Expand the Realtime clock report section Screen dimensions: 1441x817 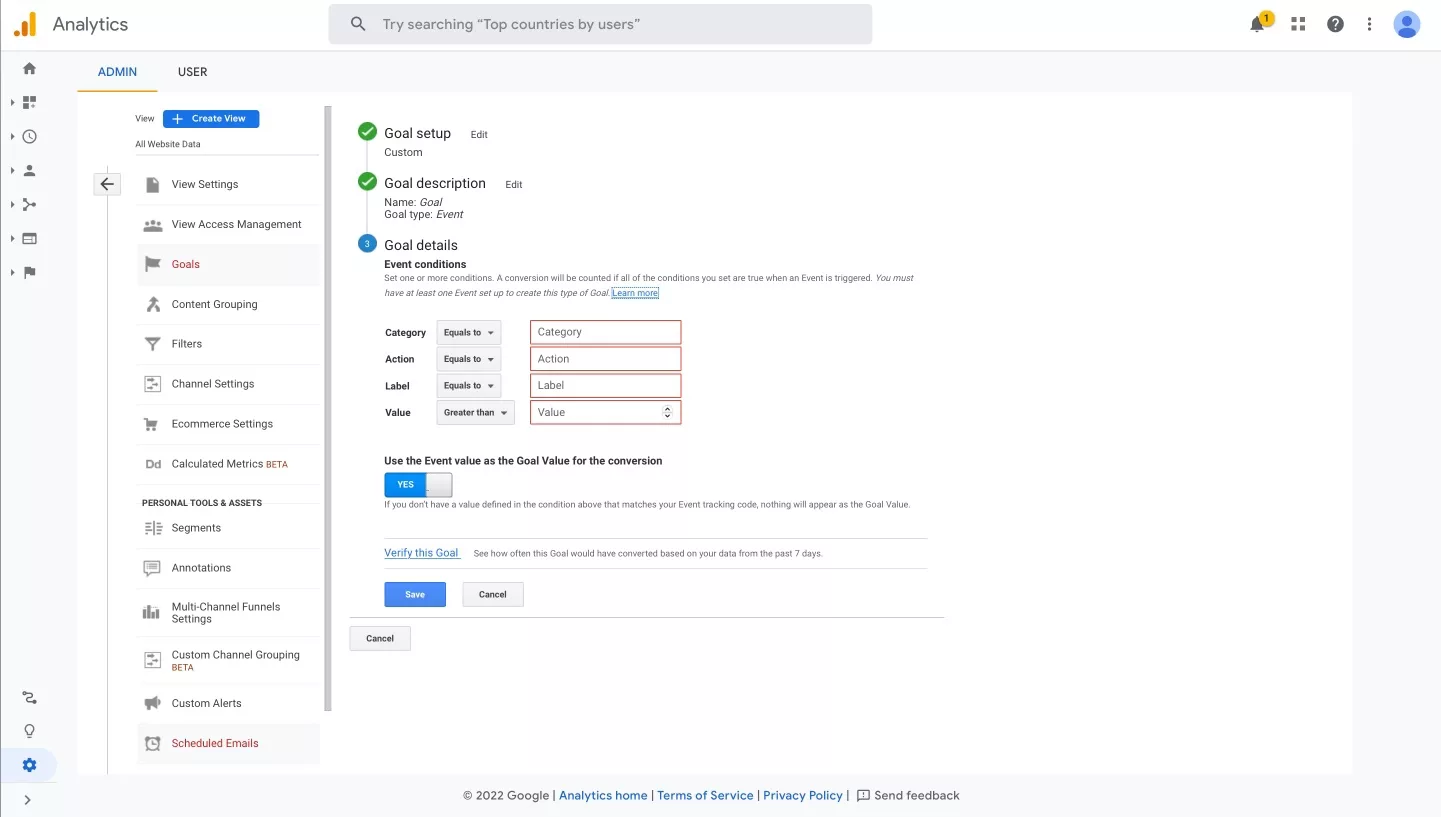point(29,137)
